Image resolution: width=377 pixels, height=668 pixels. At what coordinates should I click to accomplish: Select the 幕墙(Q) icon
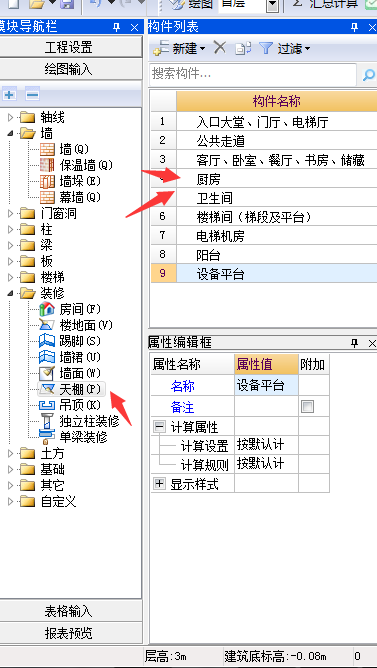47,197
